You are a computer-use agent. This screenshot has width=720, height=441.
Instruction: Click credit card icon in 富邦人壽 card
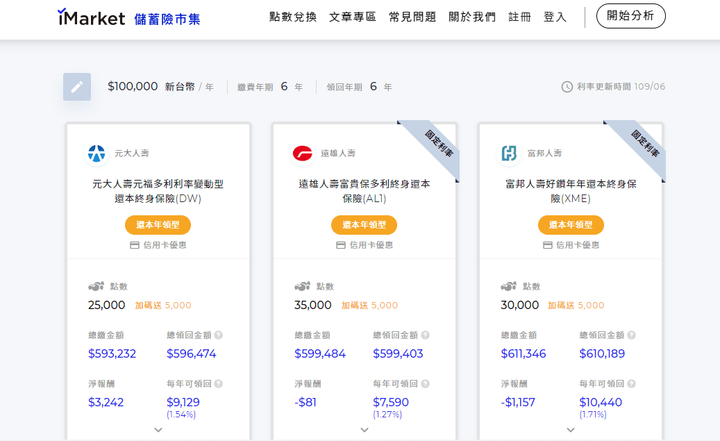[x=548, y=245]
